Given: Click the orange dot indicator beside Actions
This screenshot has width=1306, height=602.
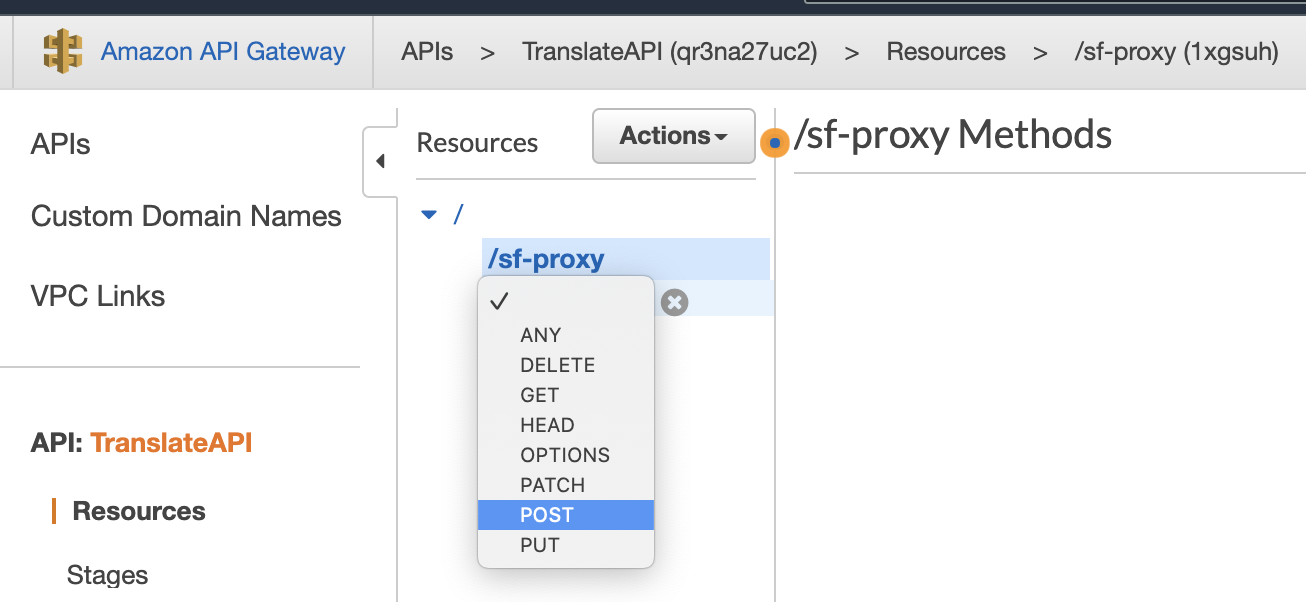Looking at the screenshot, I should (x=774, y=143).
